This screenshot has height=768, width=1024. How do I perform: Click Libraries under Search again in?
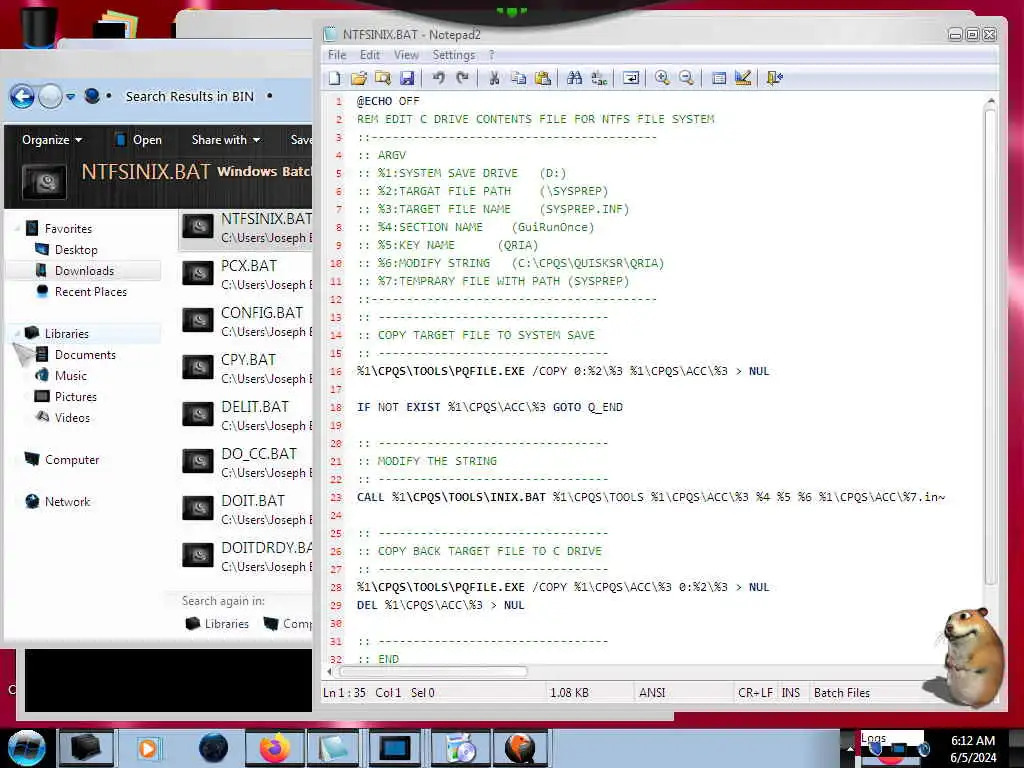pyautogui.click(x=217, y=624)
